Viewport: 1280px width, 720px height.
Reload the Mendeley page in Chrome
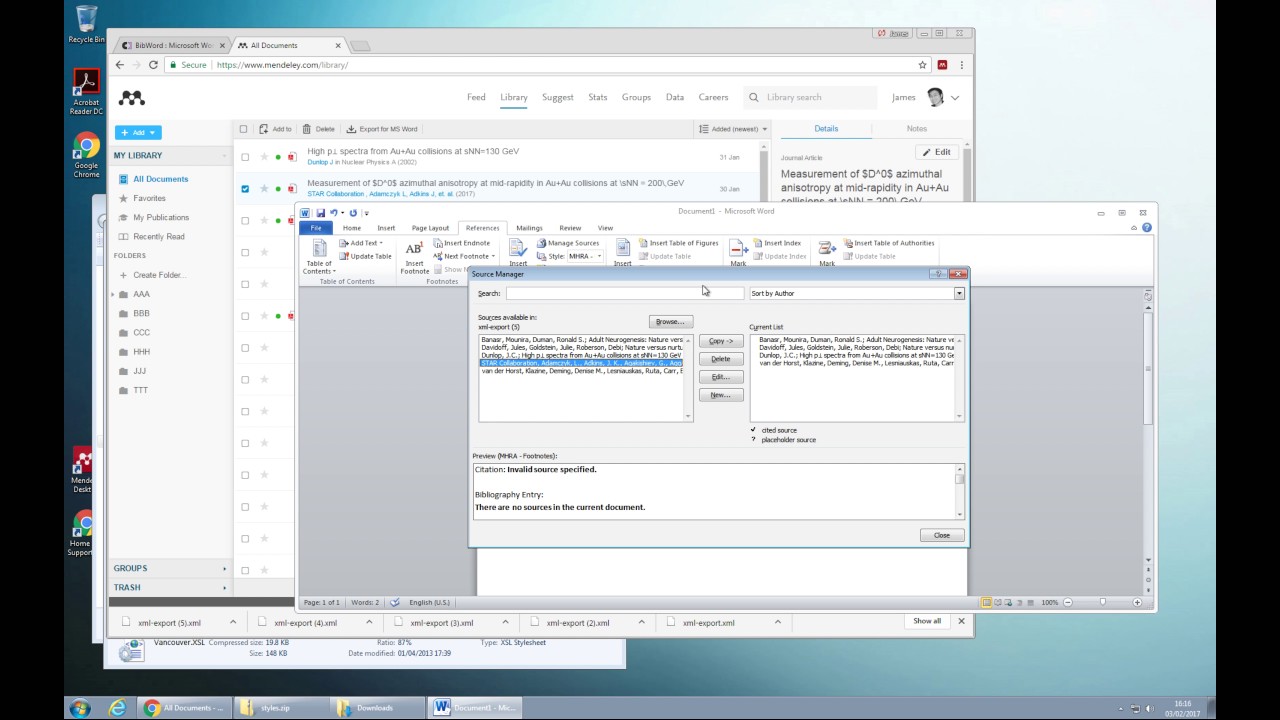(x=153, y=65)
